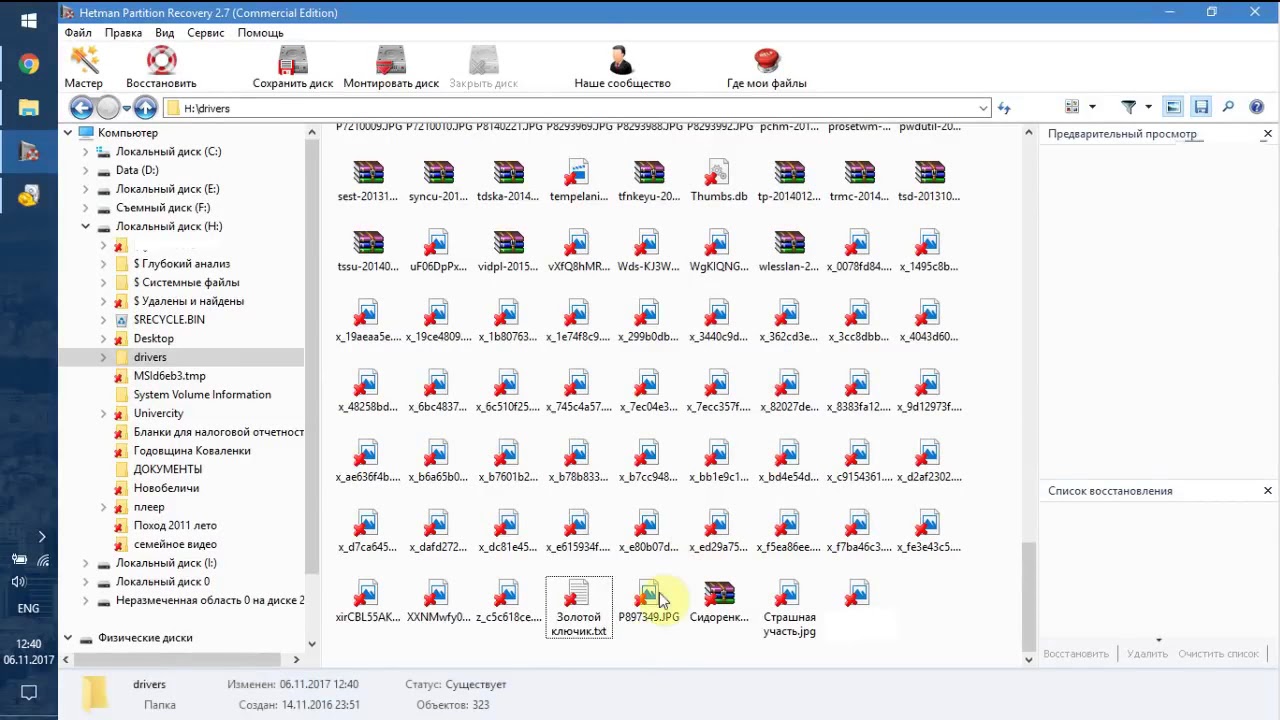This screenshot has height=720, width=1280.
Task: Open the Помощь menu
Action: 260,33
